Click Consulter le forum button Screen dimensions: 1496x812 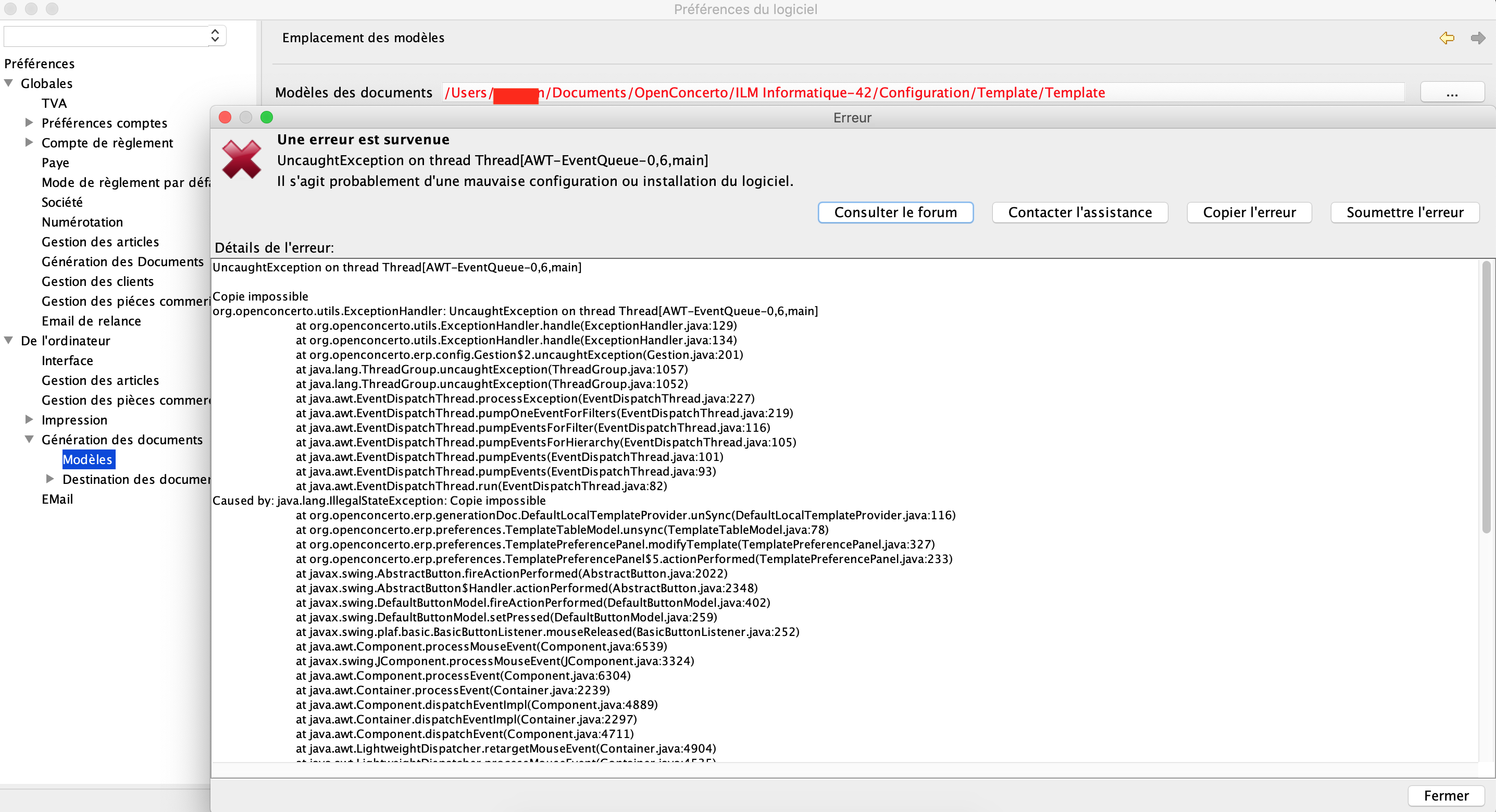pos(895,213)
